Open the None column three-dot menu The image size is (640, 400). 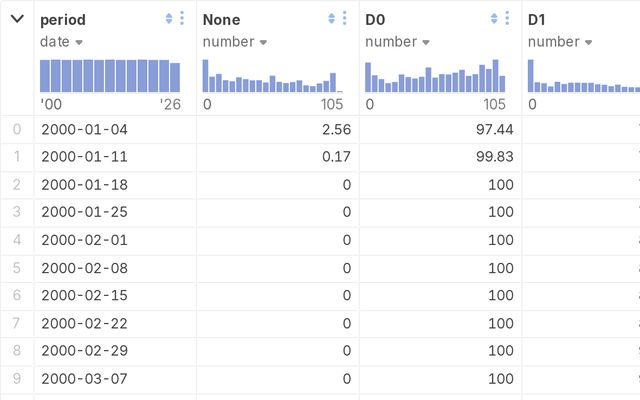(x=345, y=19)
